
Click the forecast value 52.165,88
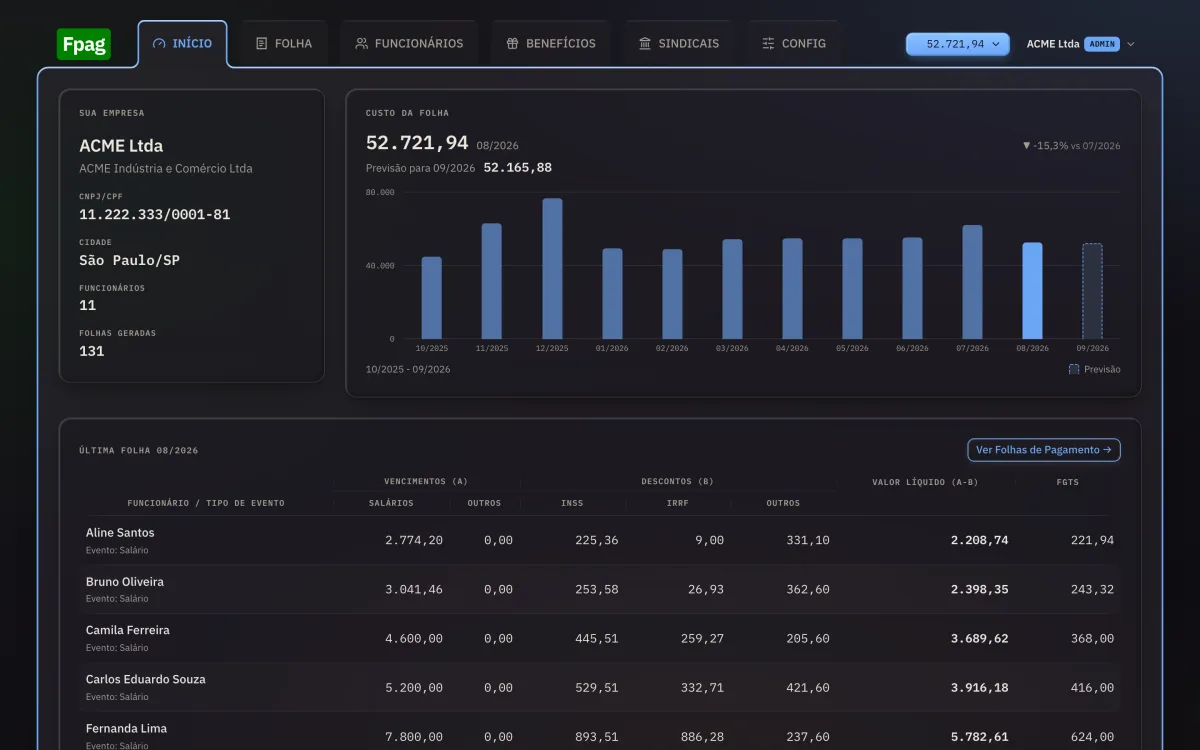coord(518,168)
